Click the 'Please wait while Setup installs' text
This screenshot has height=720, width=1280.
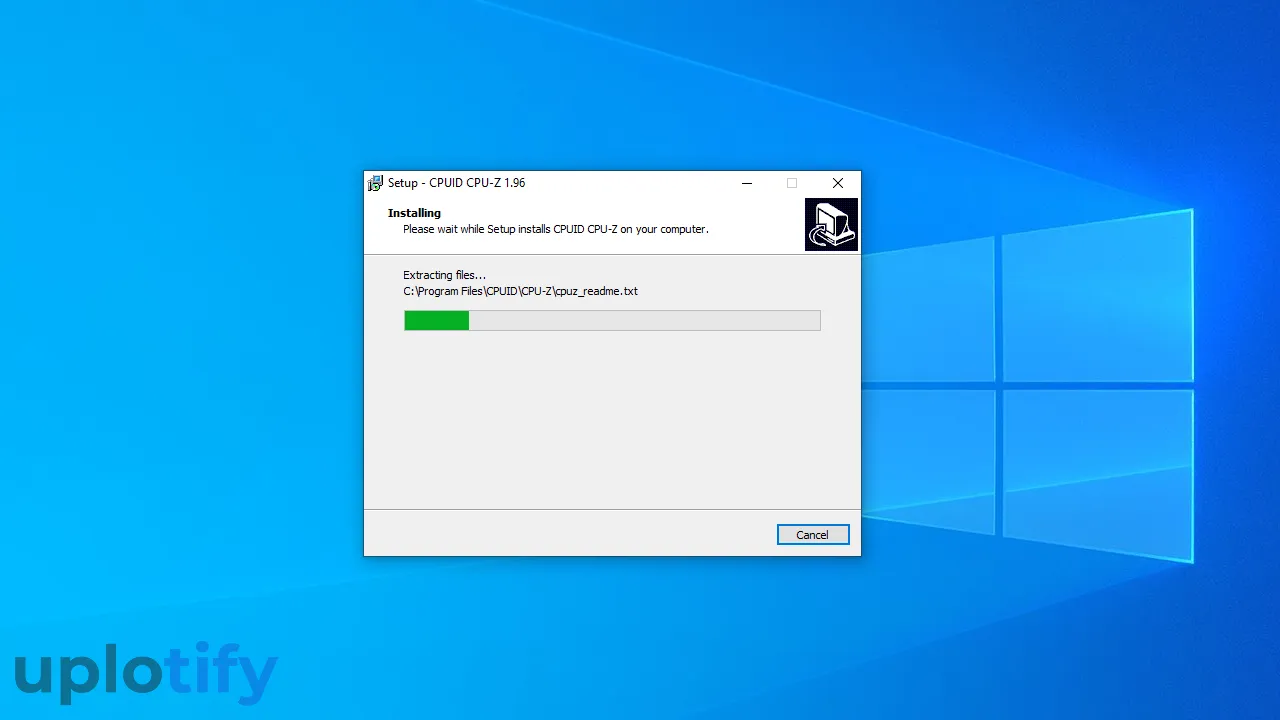point(555,229)
